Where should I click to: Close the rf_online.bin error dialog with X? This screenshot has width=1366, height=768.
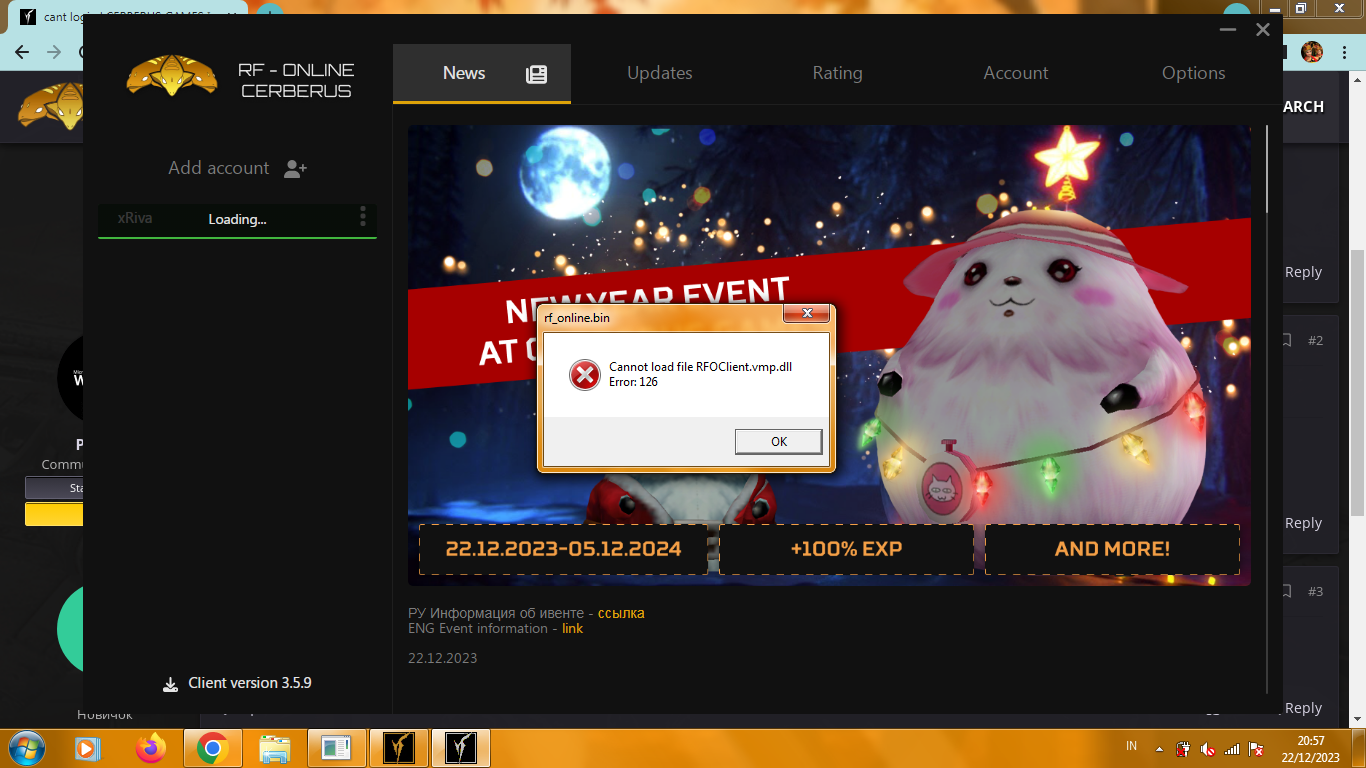coord(805,315)
